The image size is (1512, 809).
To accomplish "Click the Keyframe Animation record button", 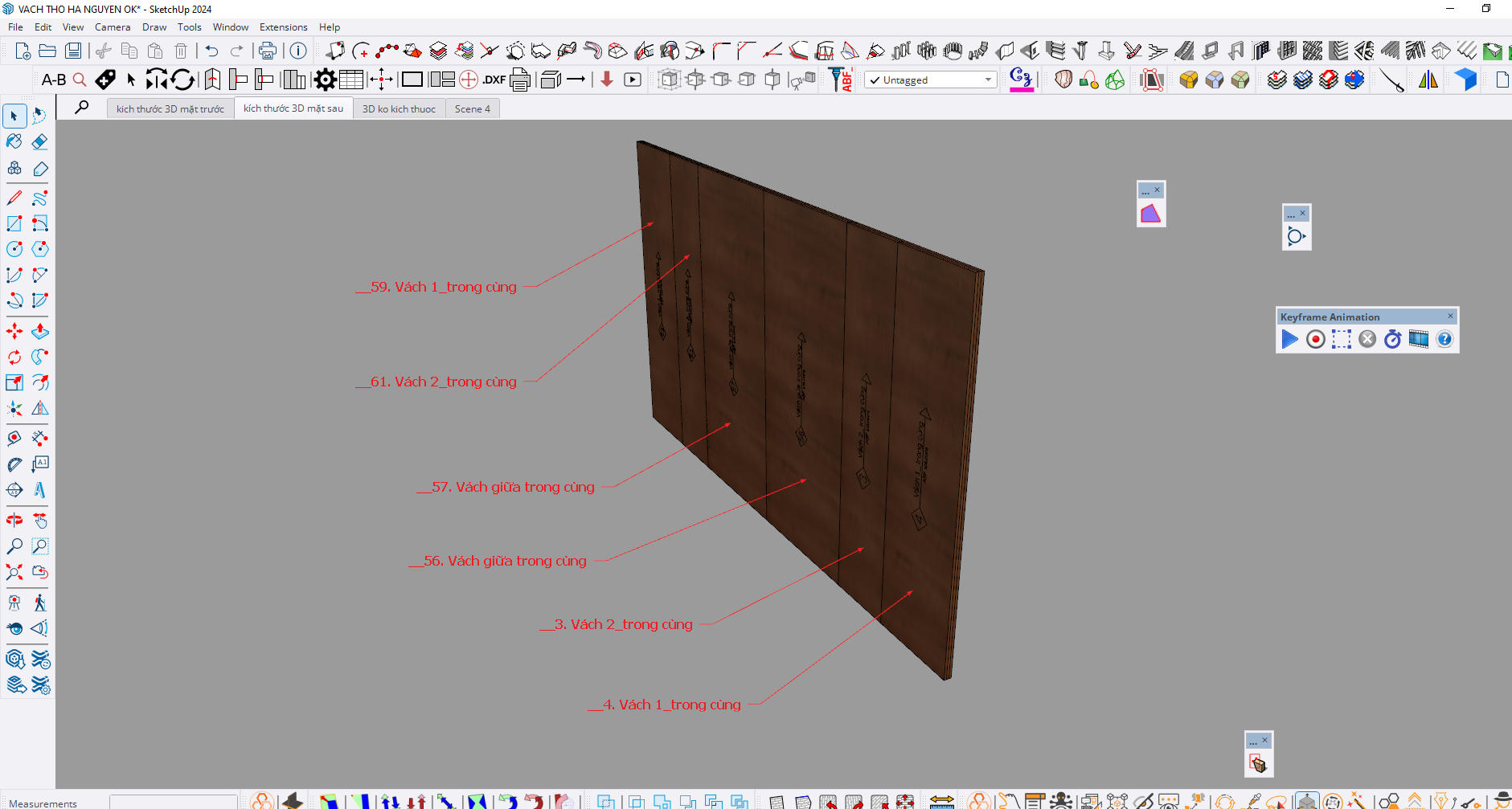I will point(1315,339).
